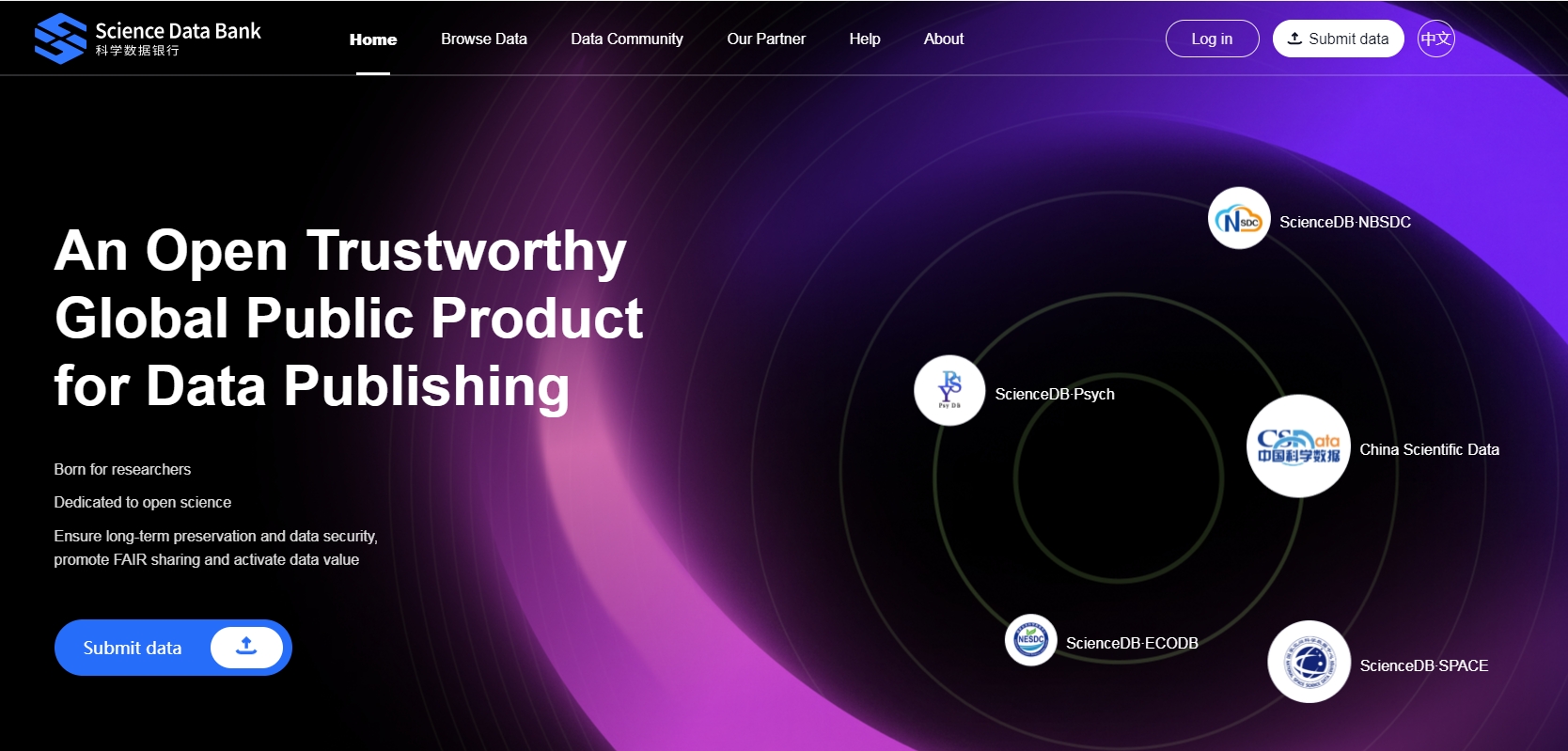Screen dimensions: 1568x751
Task: Open the China Scientific Data logo
Action: [x=1298, y=446]
